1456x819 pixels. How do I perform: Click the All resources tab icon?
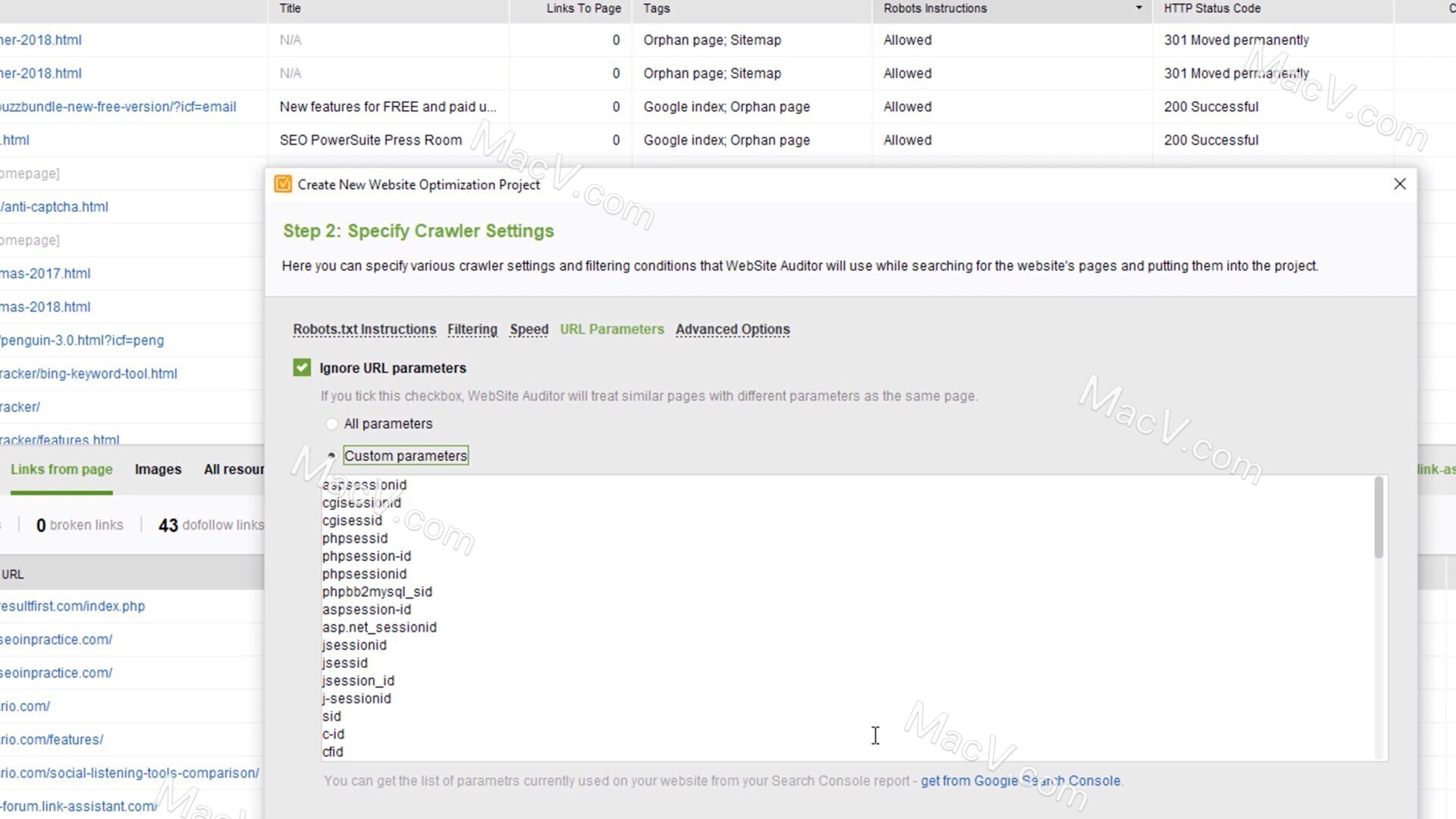[234, 469]
